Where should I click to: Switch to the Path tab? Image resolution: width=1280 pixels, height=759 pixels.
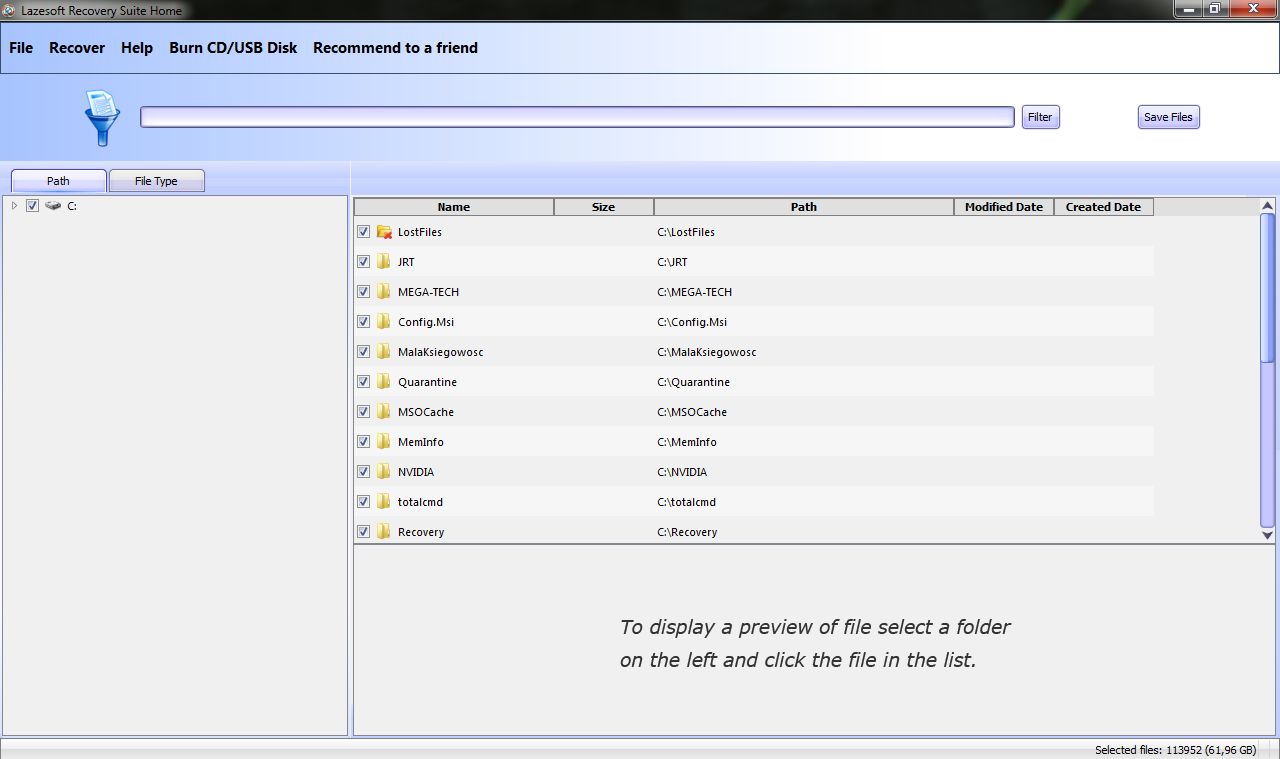(x=59, y=181)
